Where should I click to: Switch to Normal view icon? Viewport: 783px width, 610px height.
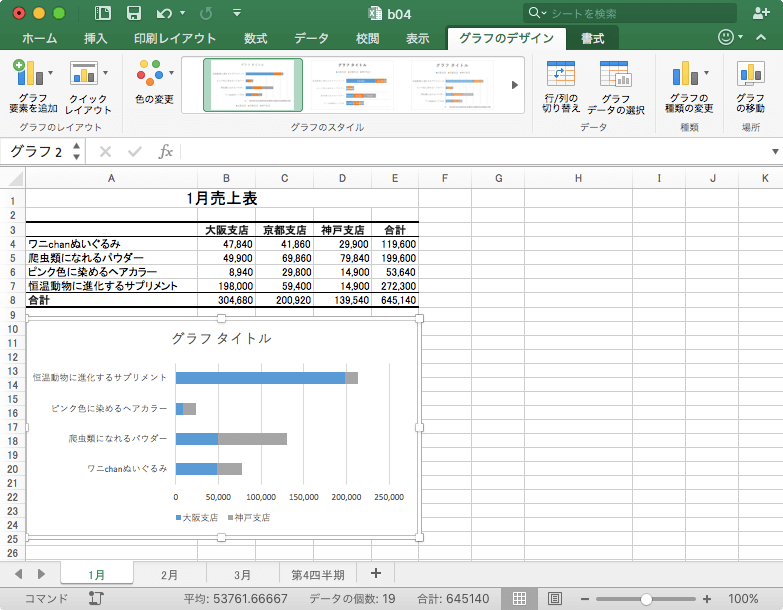(x=519, y=598)
